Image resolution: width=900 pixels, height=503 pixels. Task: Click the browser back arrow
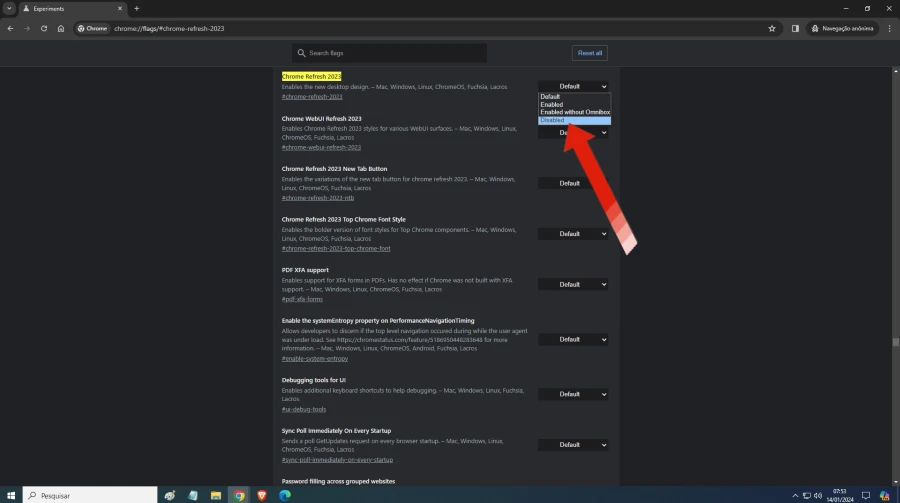pos(10,28)
